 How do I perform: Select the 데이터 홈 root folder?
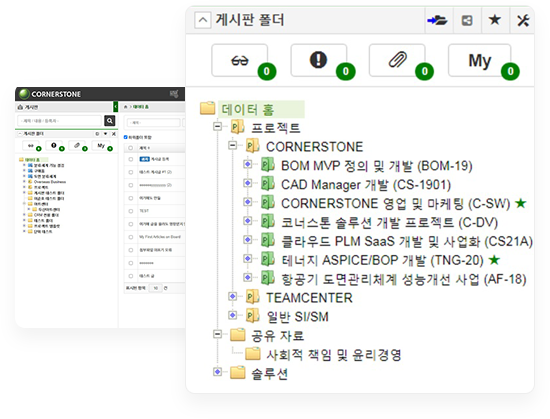(x=247, y=109)
